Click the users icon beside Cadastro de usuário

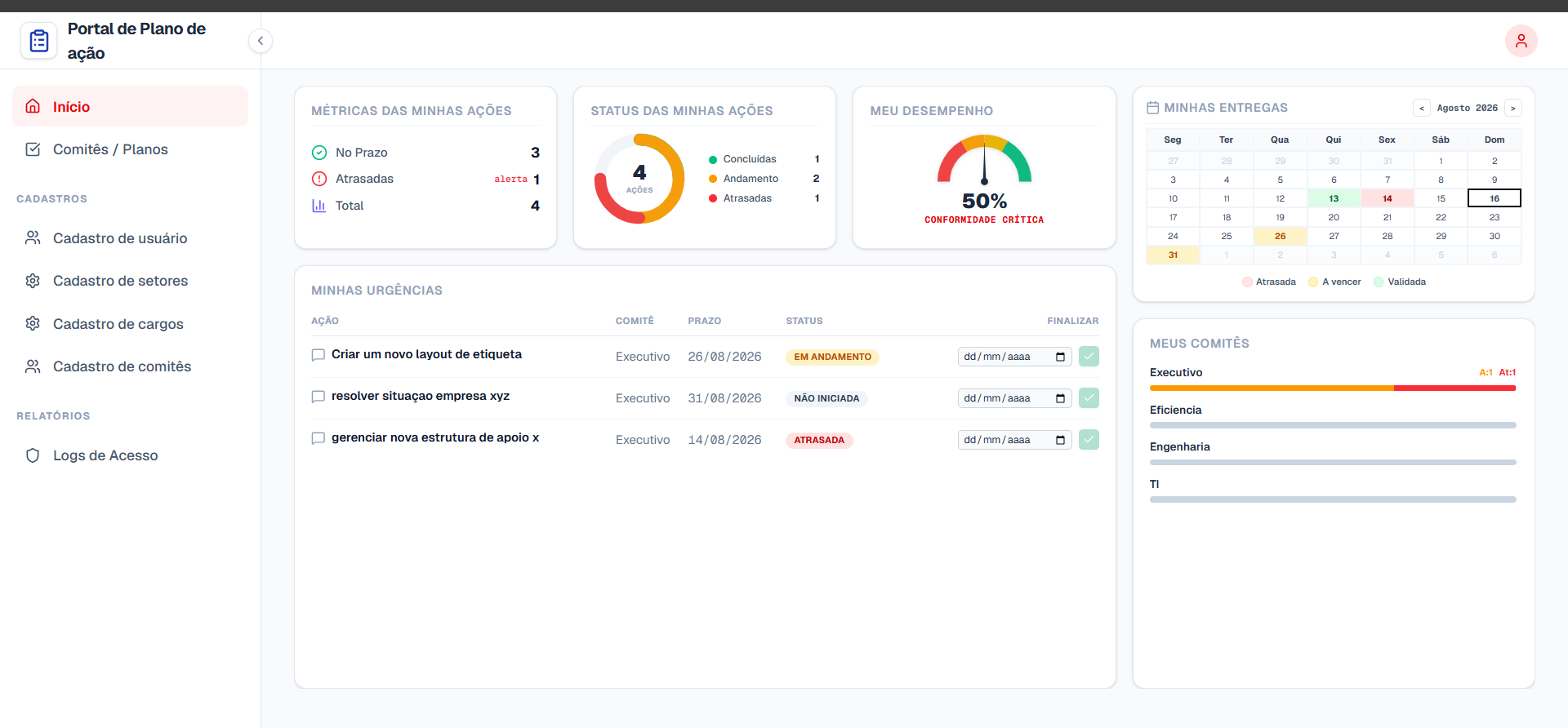point(33,237)
